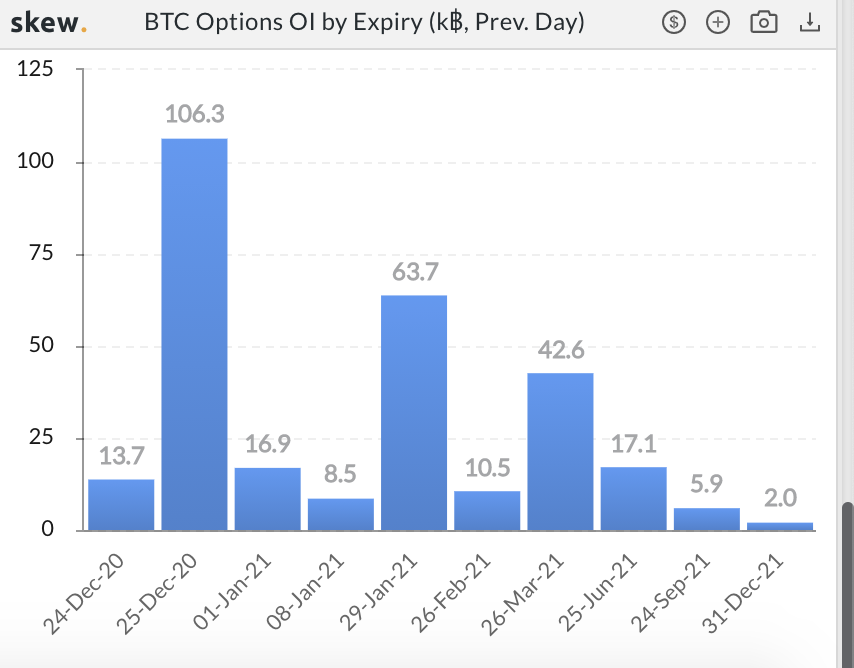This screenshot has width=854, height=668.
Task: Click the 24-Dec-20 bar with 13.7
Action: click(121, 505)
